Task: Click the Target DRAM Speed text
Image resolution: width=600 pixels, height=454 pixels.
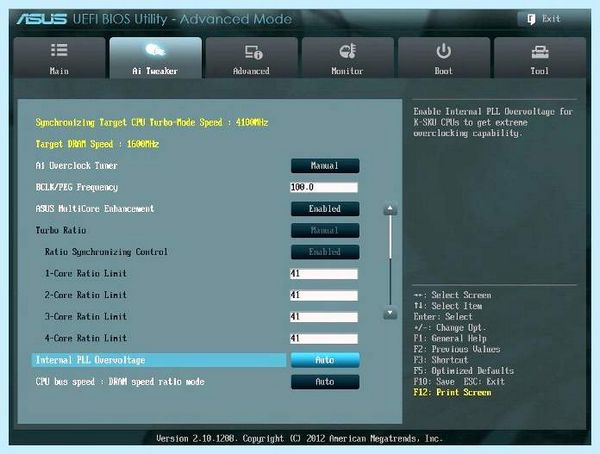Action: point(97,144)
